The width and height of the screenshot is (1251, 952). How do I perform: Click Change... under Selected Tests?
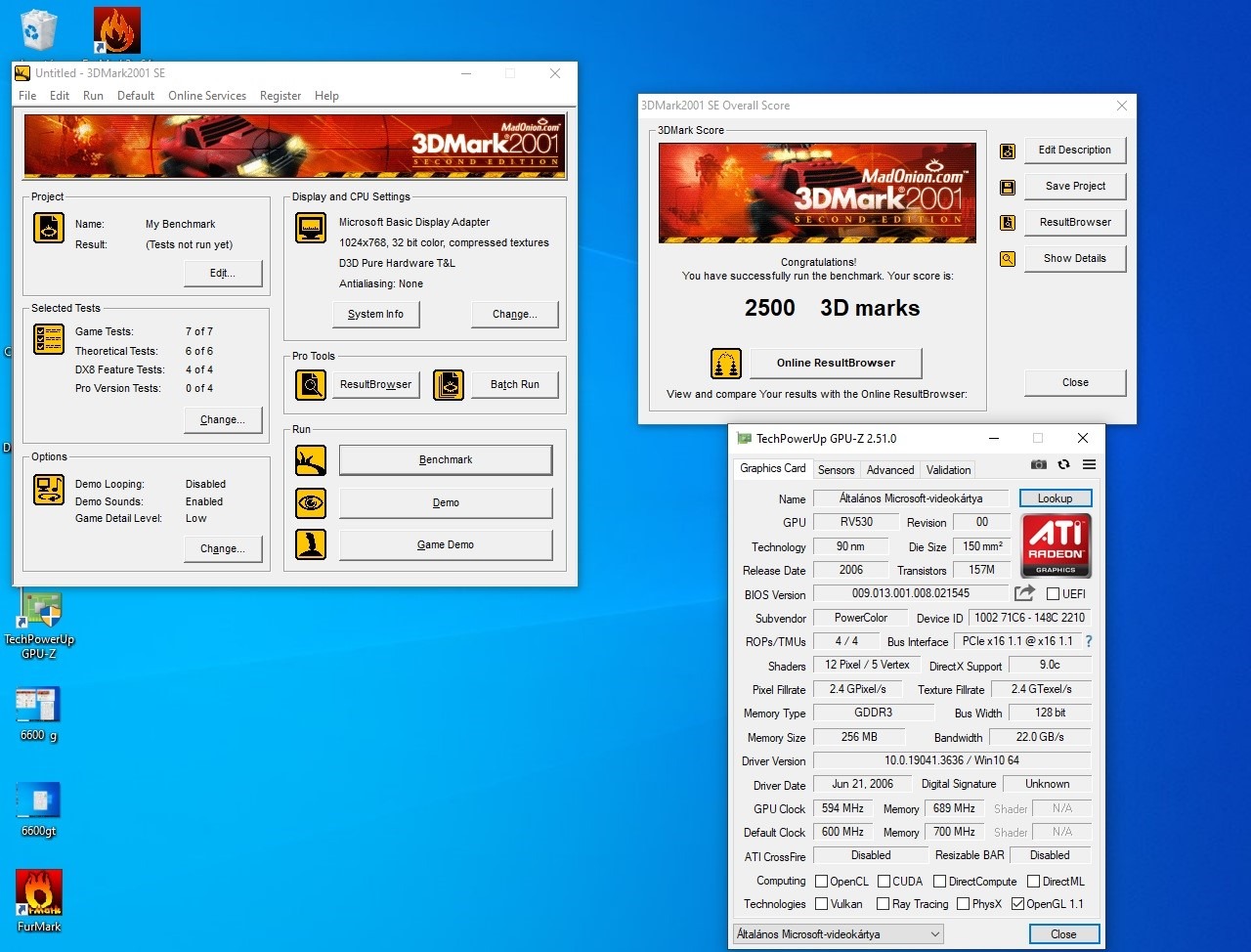[x=223, y=420]
